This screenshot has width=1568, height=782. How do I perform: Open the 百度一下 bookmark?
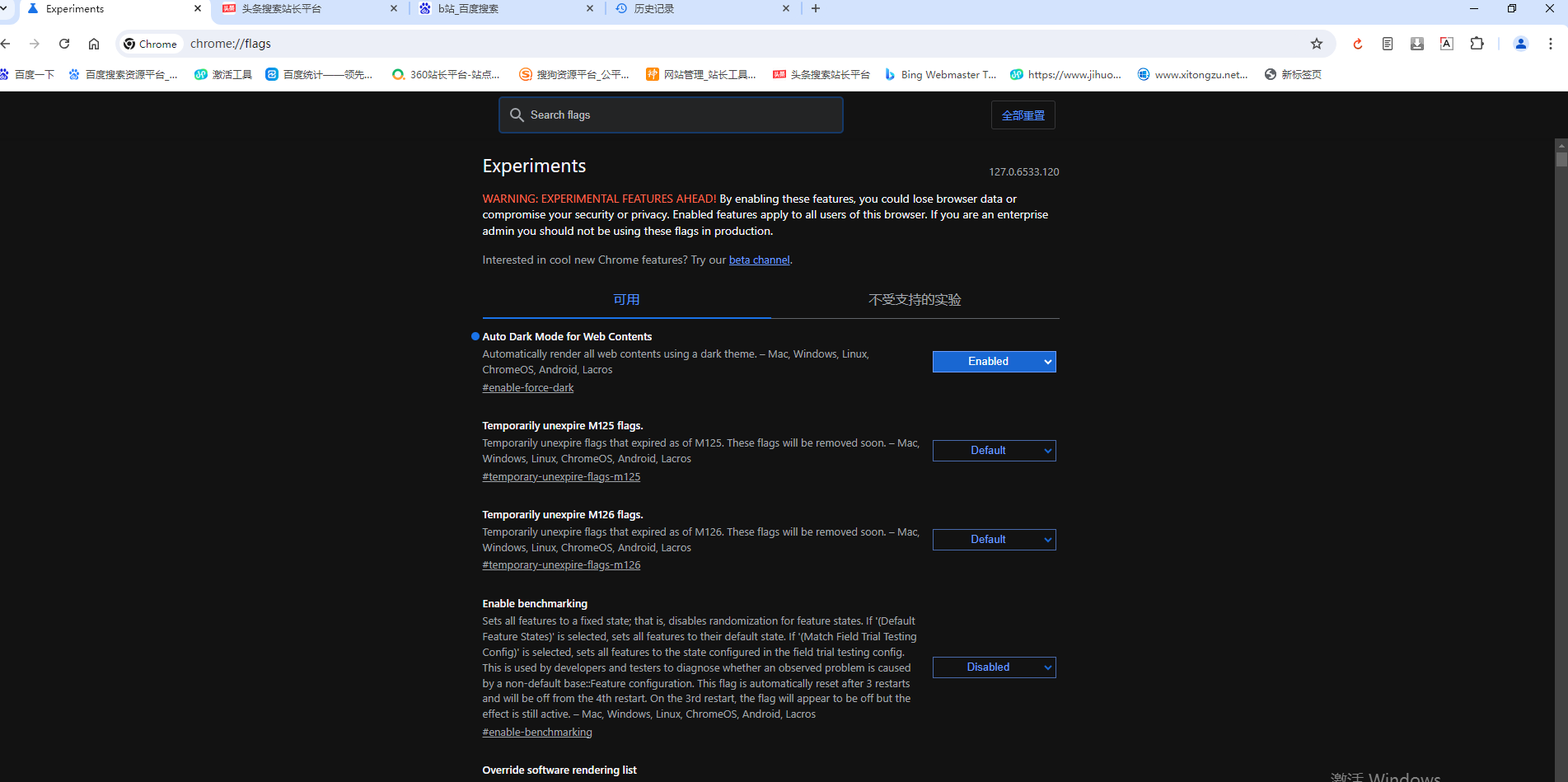point(27,74)
